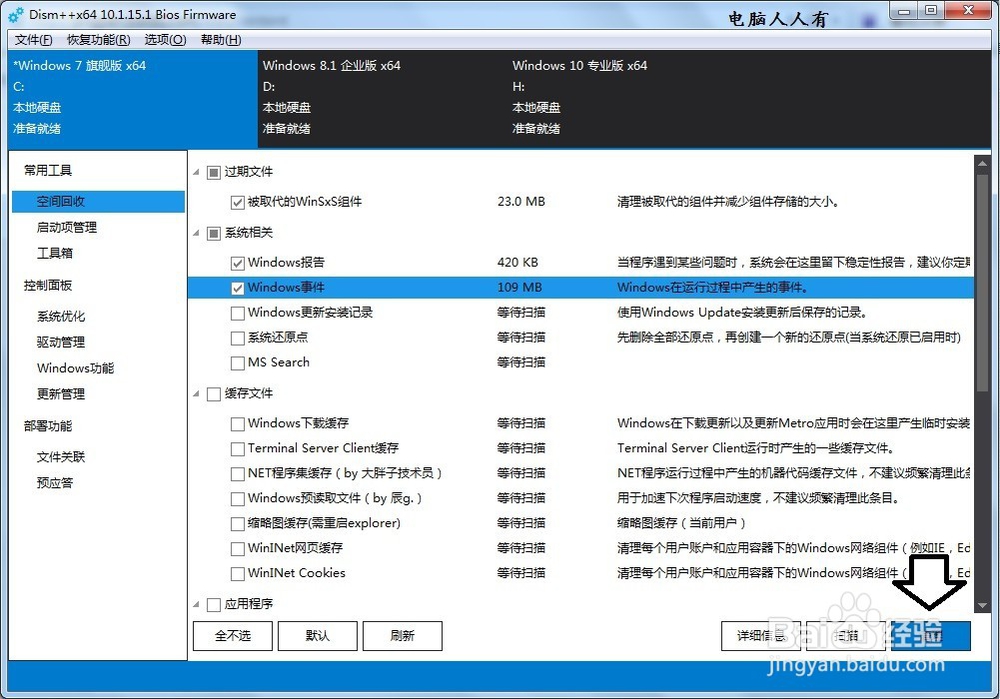Select the Windows 10 专业版 x64 system tile
This screenshot has width=1000, height=699.
631,99
